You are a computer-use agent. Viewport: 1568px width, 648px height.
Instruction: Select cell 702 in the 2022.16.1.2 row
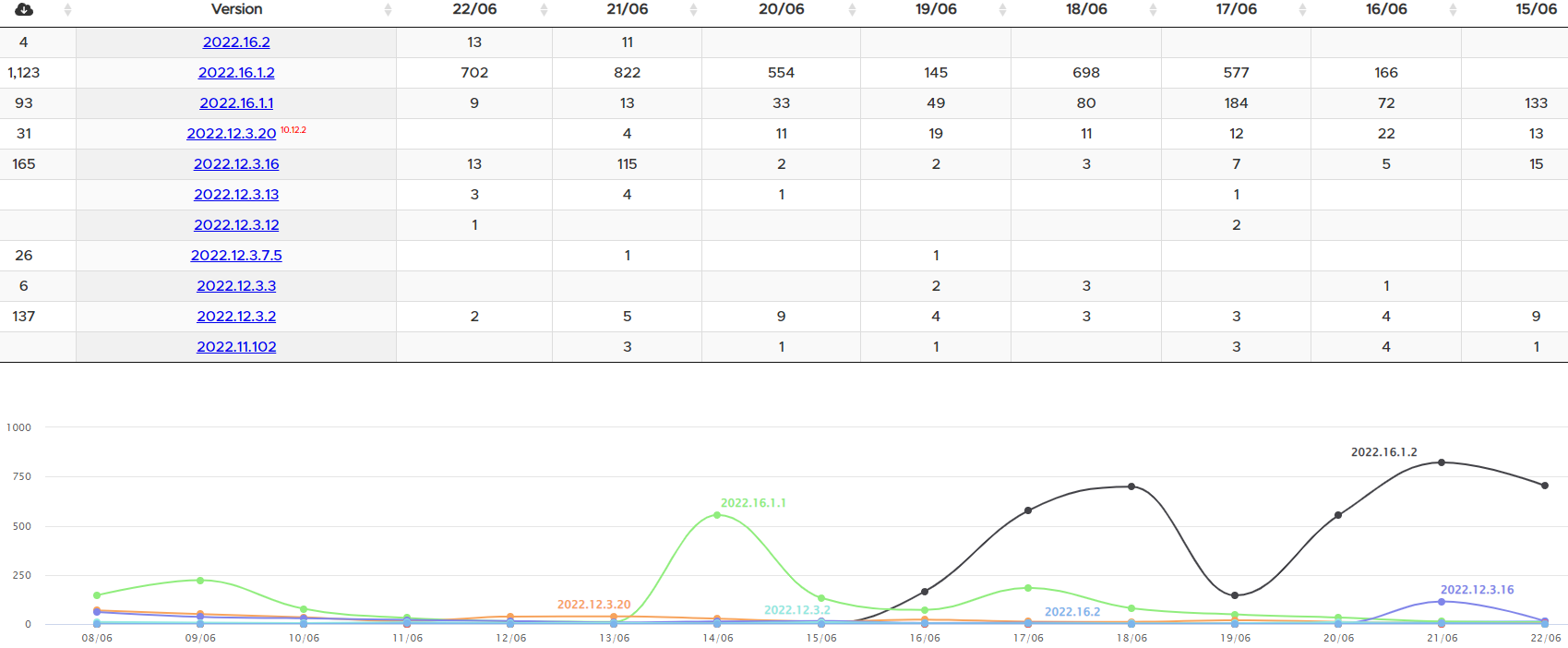tap(474, 73)
